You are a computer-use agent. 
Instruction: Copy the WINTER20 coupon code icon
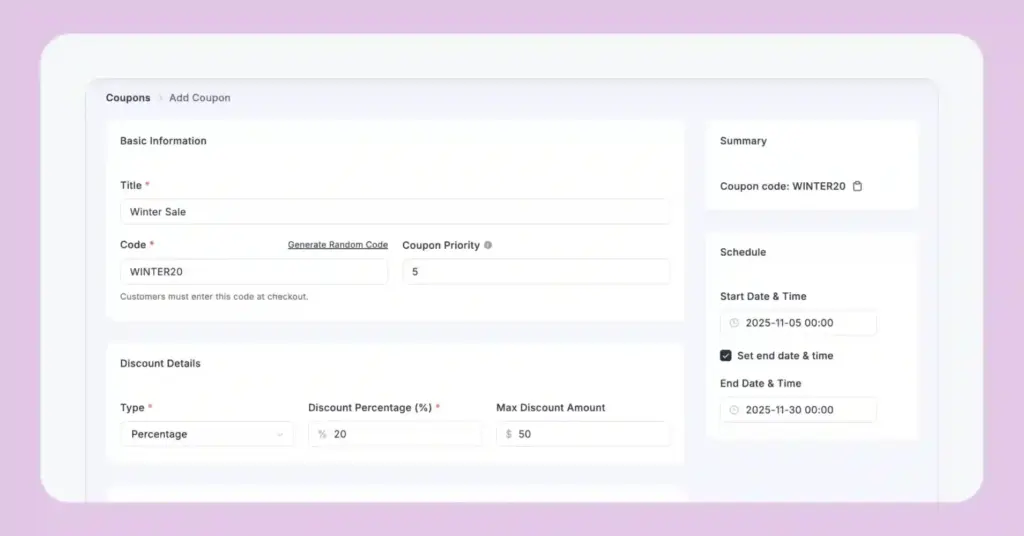click(x=857, y=186)
